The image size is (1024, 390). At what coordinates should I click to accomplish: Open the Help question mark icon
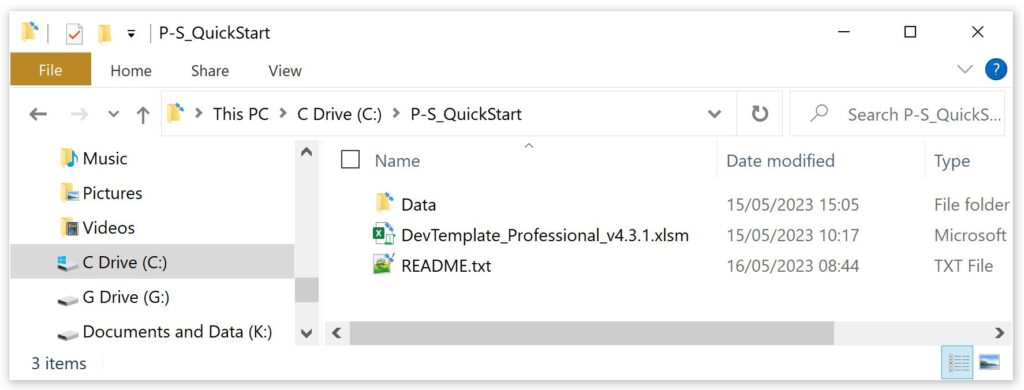coord(995,69)
